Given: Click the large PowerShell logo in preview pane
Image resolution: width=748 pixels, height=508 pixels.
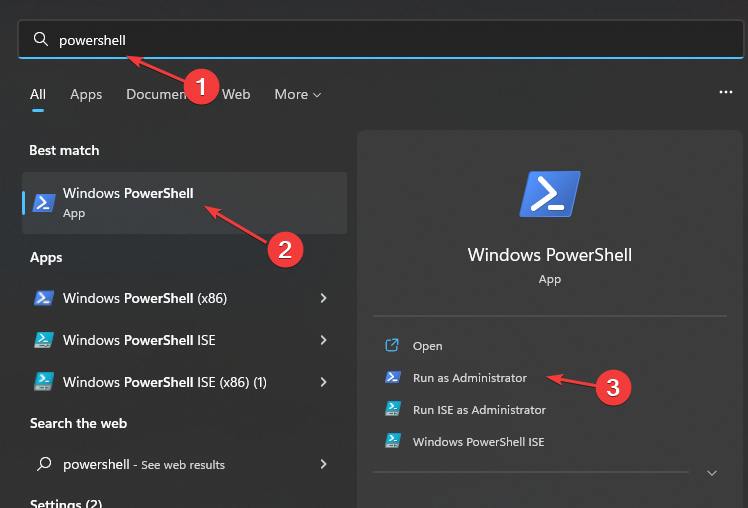Looking at the screenshot, I should point(550,194).
